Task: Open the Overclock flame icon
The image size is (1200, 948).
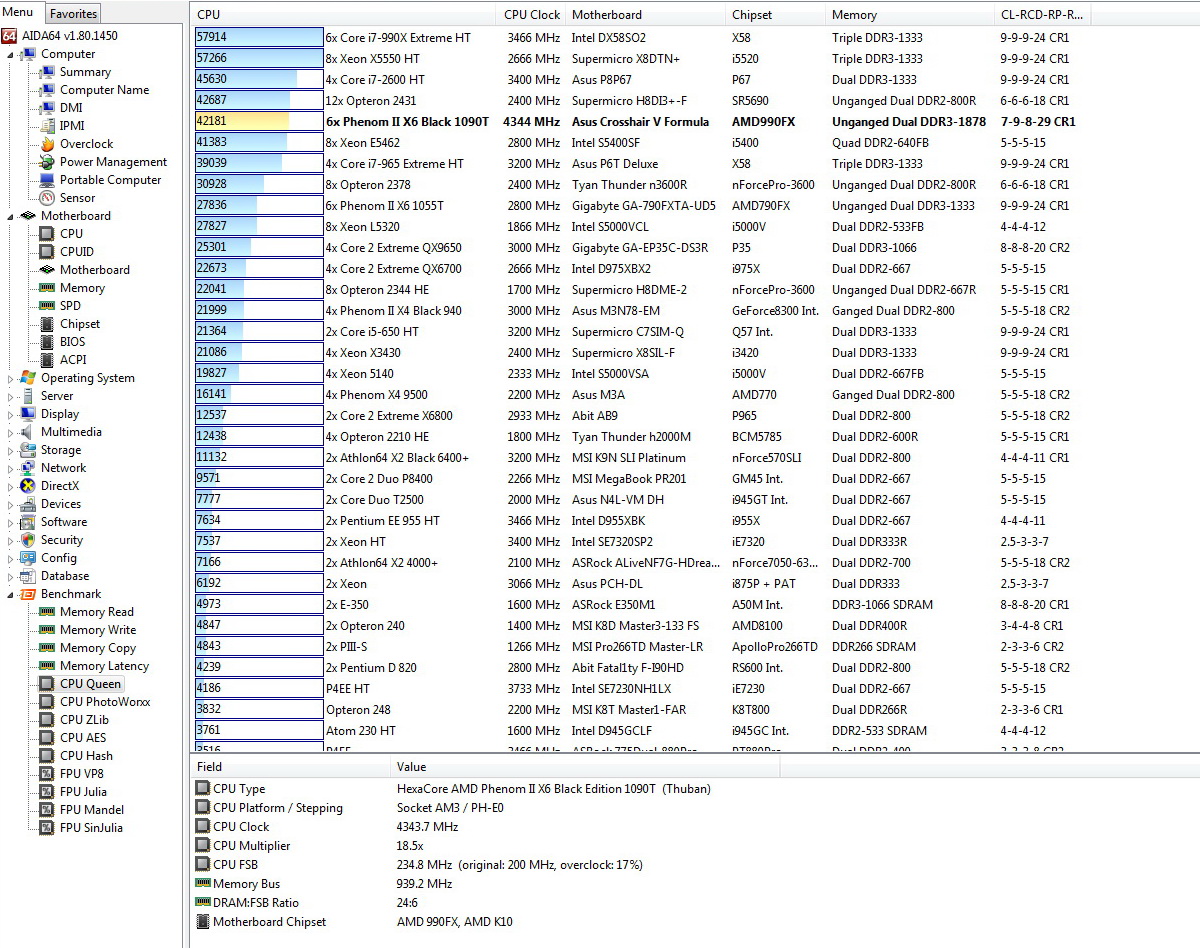Action: [47, 144]
